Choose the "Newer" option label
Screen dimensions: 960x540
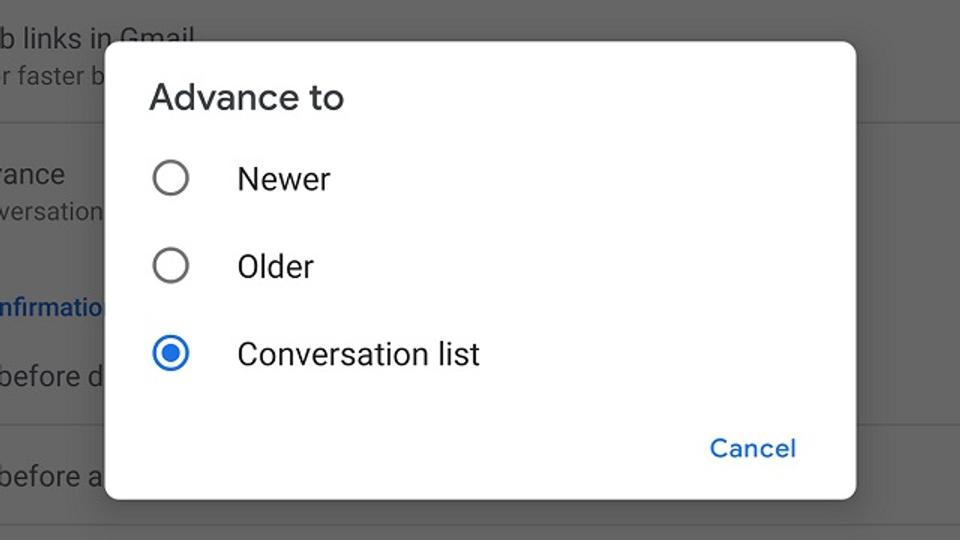pos(283,179)
